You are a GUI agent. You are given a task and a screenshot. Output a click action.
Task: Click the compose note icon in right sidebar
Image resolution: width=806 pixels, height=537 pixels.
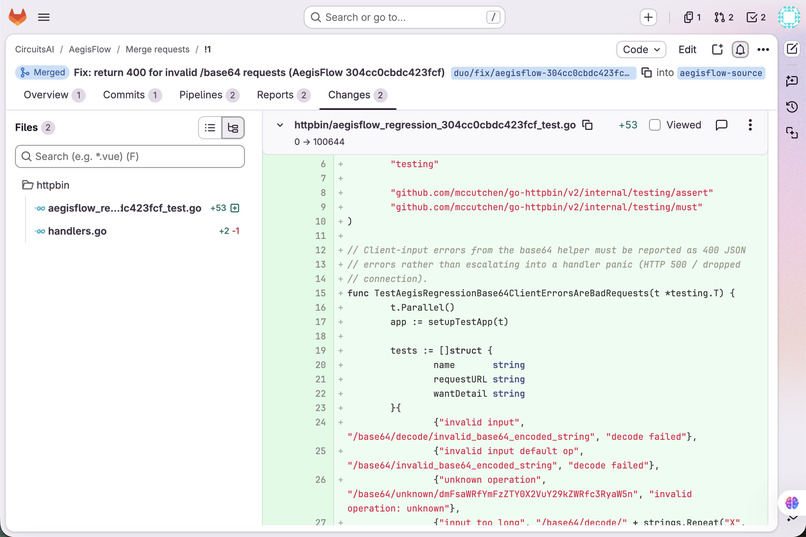pyautogui.click(x=792, y=49)
